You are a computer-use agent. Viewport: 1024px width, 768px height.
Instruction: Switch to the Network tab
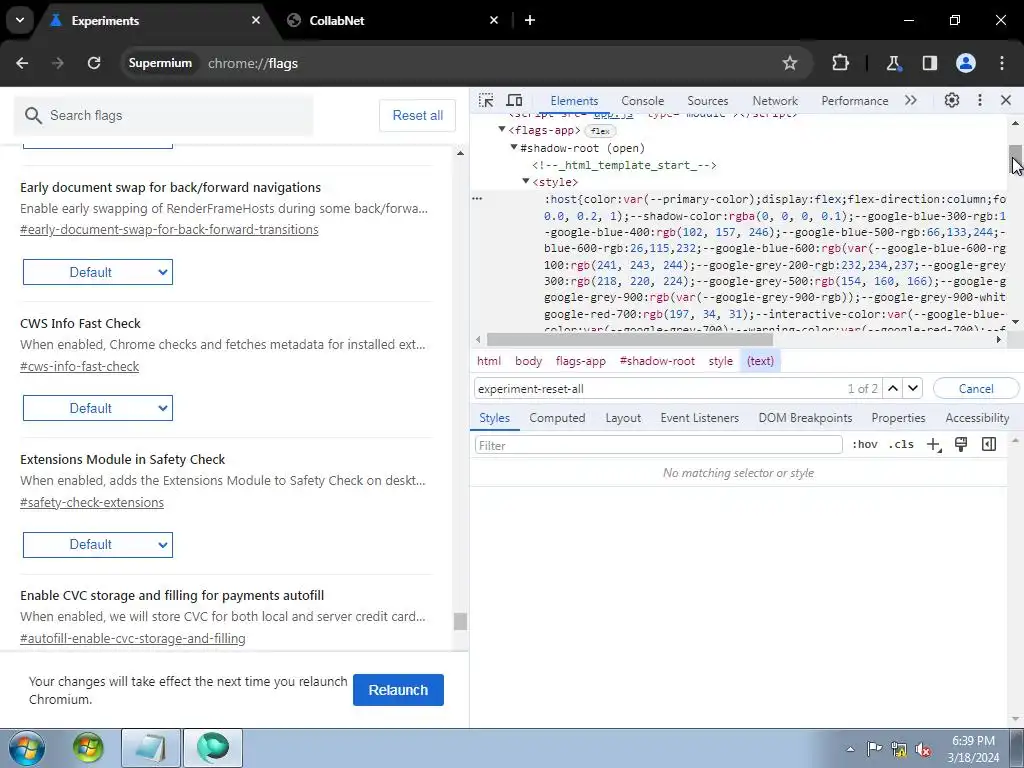click(775, 101)
